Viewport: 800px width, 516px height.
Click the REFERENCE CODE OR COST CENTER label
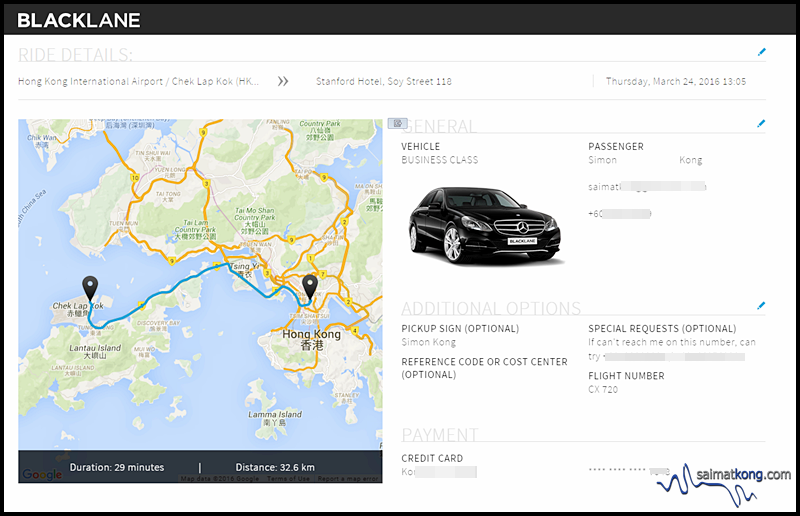tap(484, 368)
